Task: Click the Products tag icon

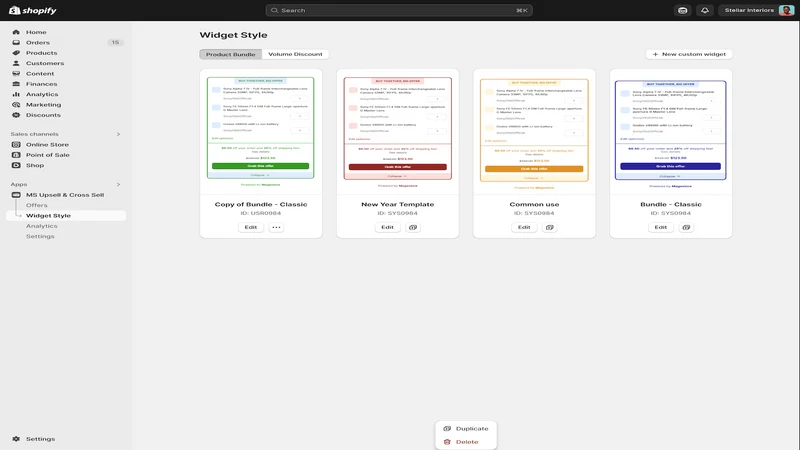Action: point(16,53)
